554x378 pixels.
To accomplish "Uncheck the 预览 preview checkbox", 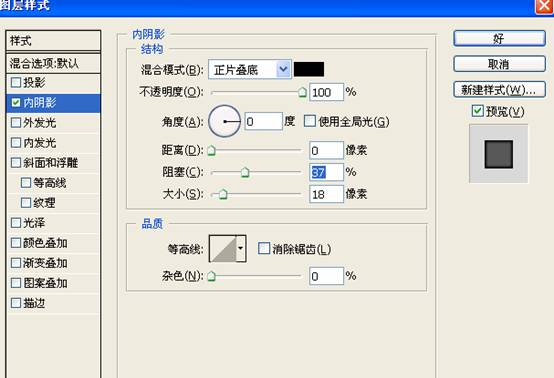I will click(x=477, y=111).
